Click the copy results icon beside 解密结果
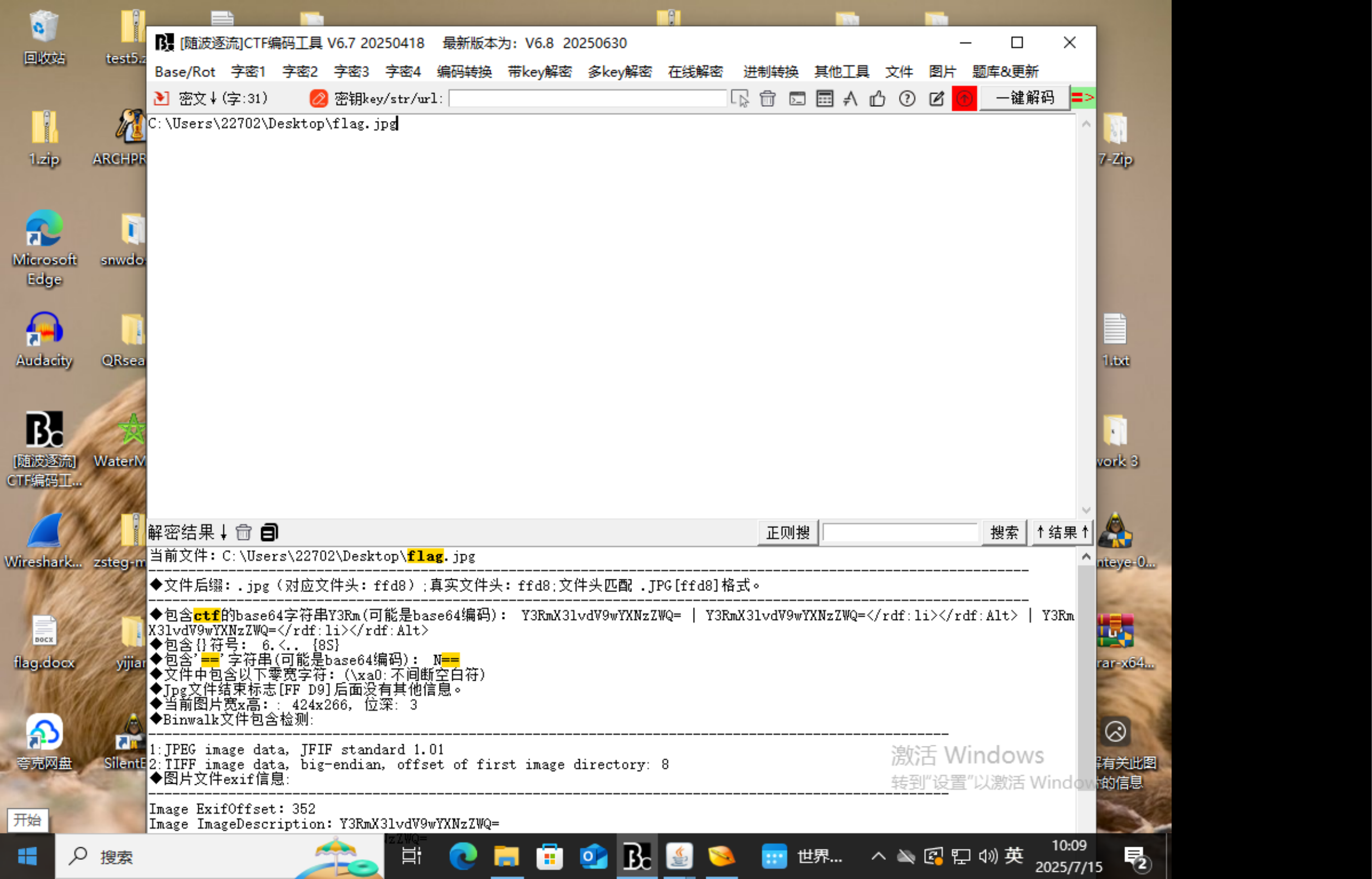 point(269,532)
